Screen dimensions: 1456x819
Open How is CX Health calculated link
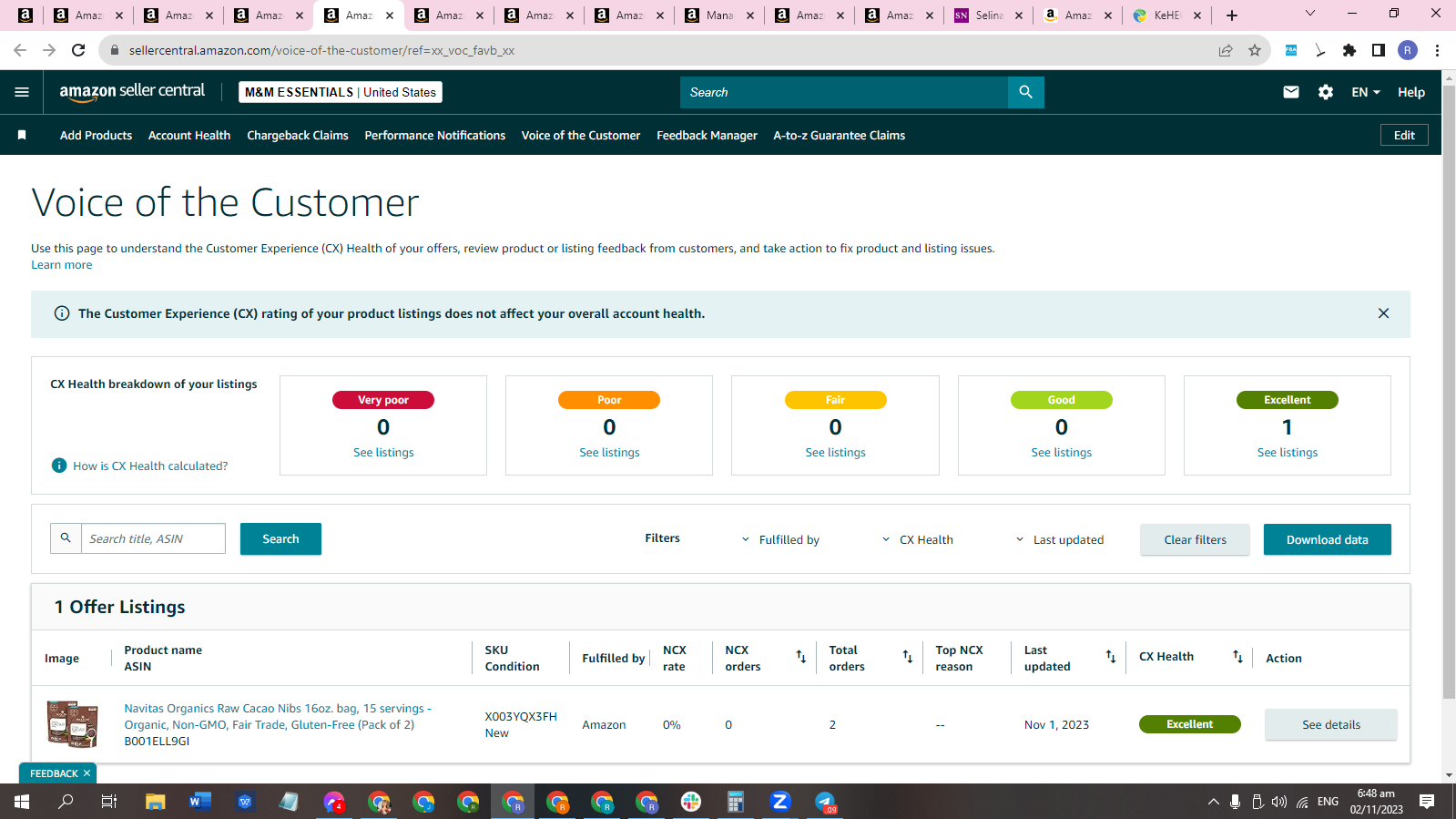point(150,466)
